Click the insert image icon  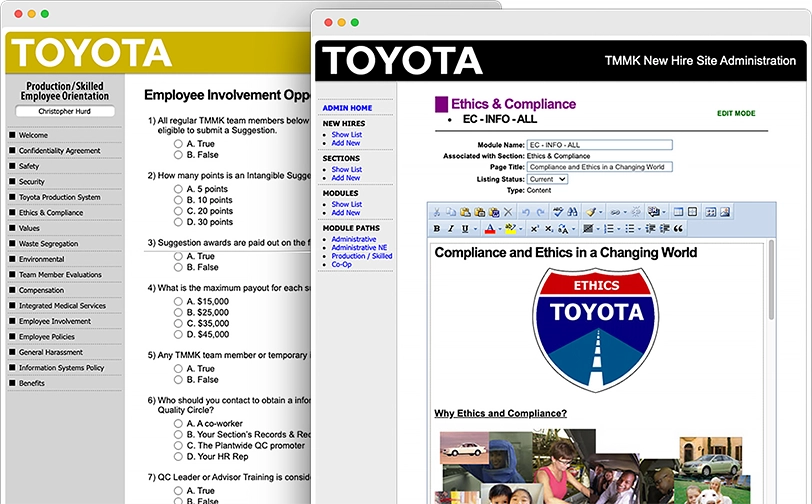[x=724, y=212]
